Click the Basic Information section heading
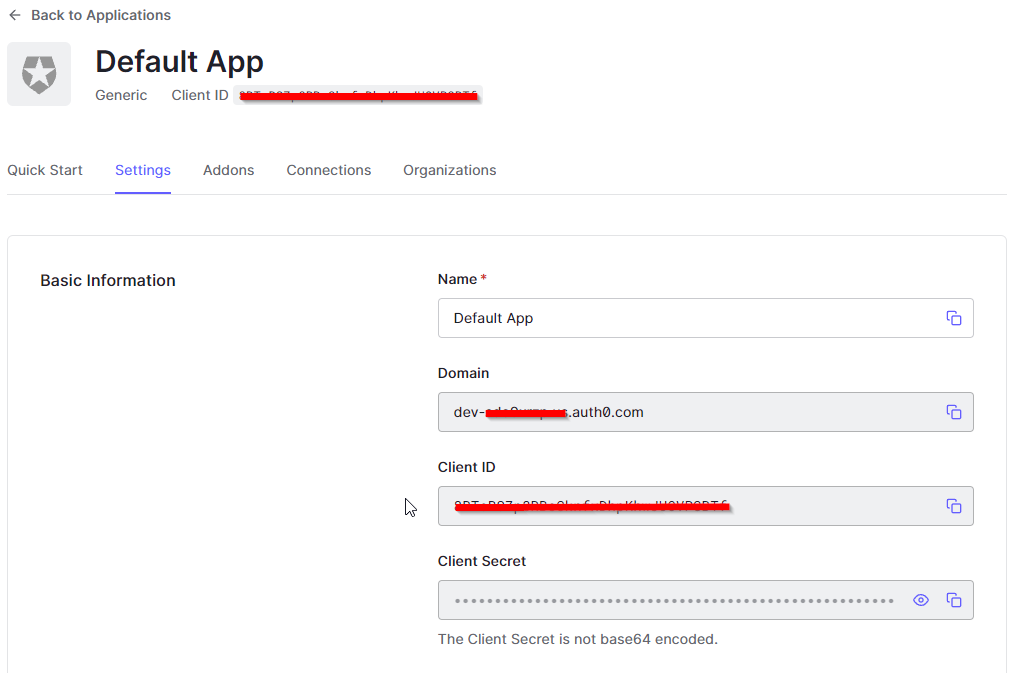This screenshot has width=1020, height=673. click(108, 281)
